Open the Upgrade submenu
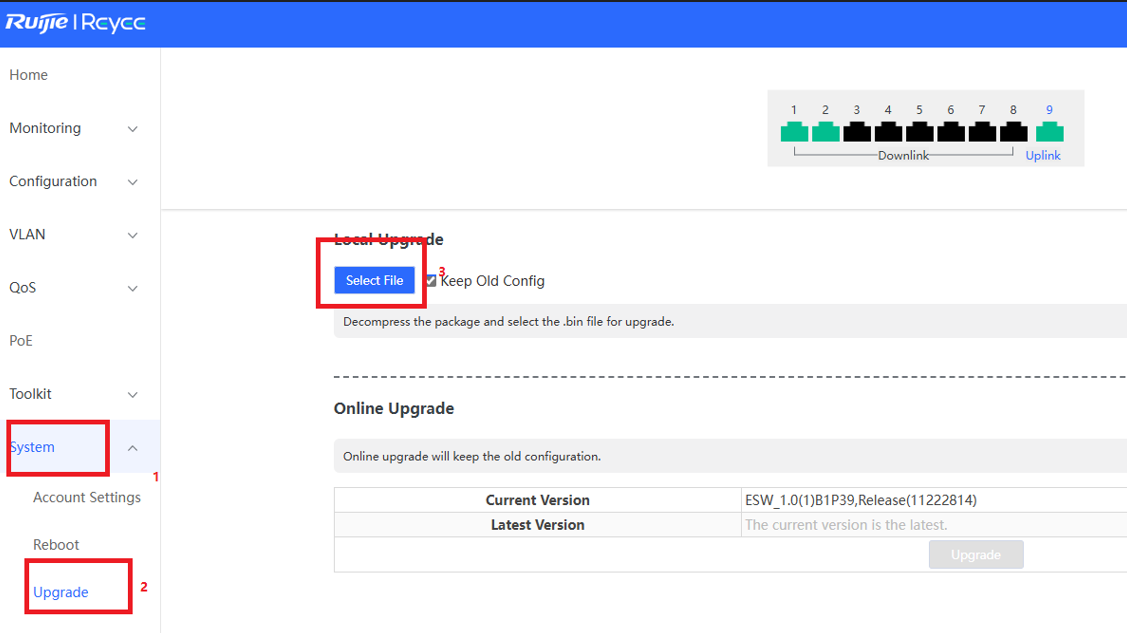Screen dimensions: 1127x633 click(x=61, y=592)
